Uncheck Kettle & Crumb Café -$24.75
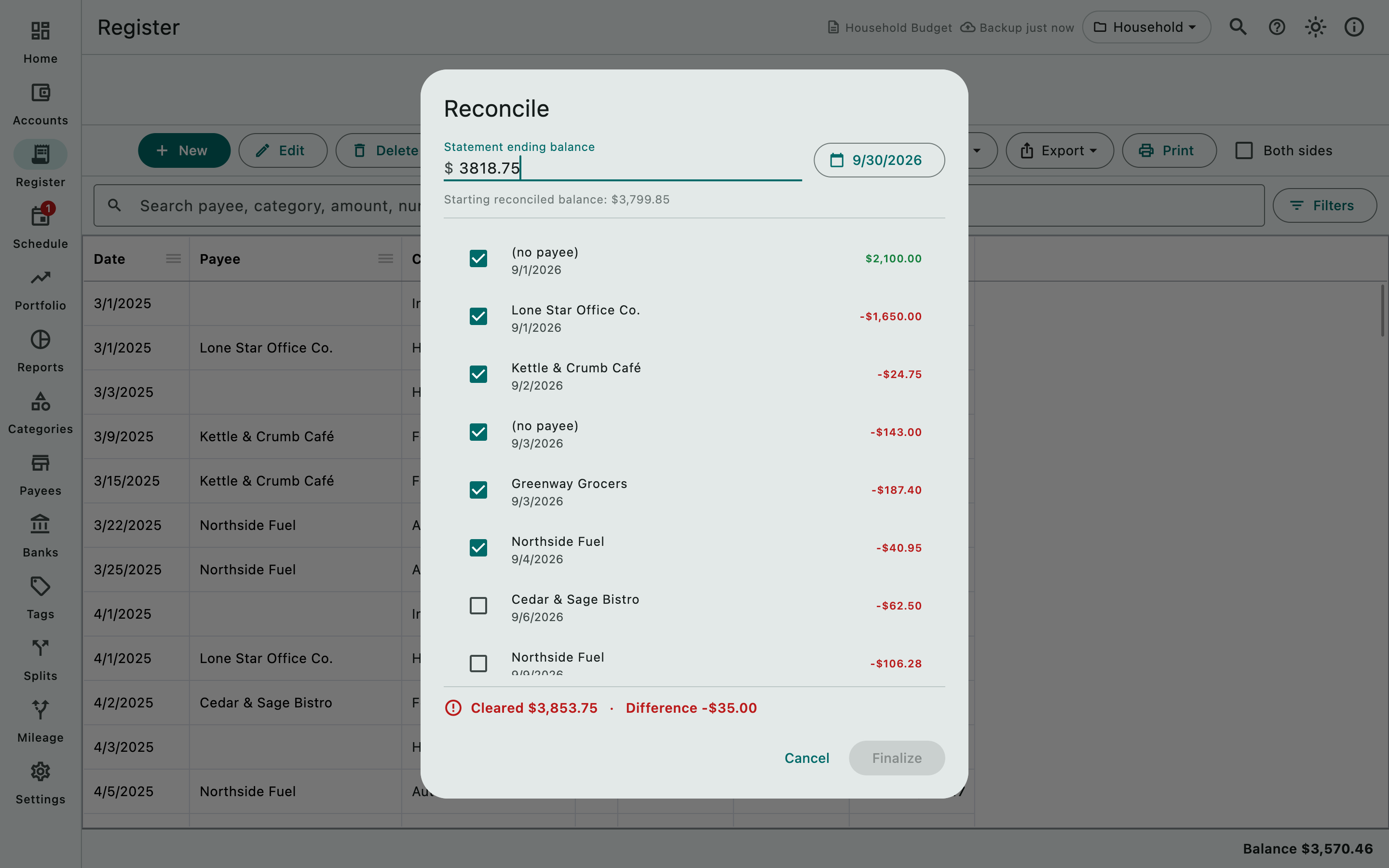 point(478,374)
